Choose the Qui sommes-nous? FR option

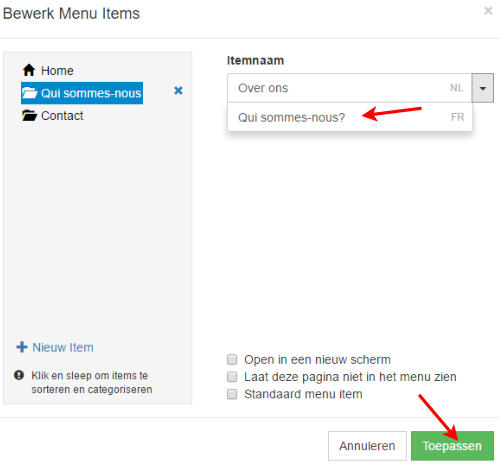(x=350, y=117)
